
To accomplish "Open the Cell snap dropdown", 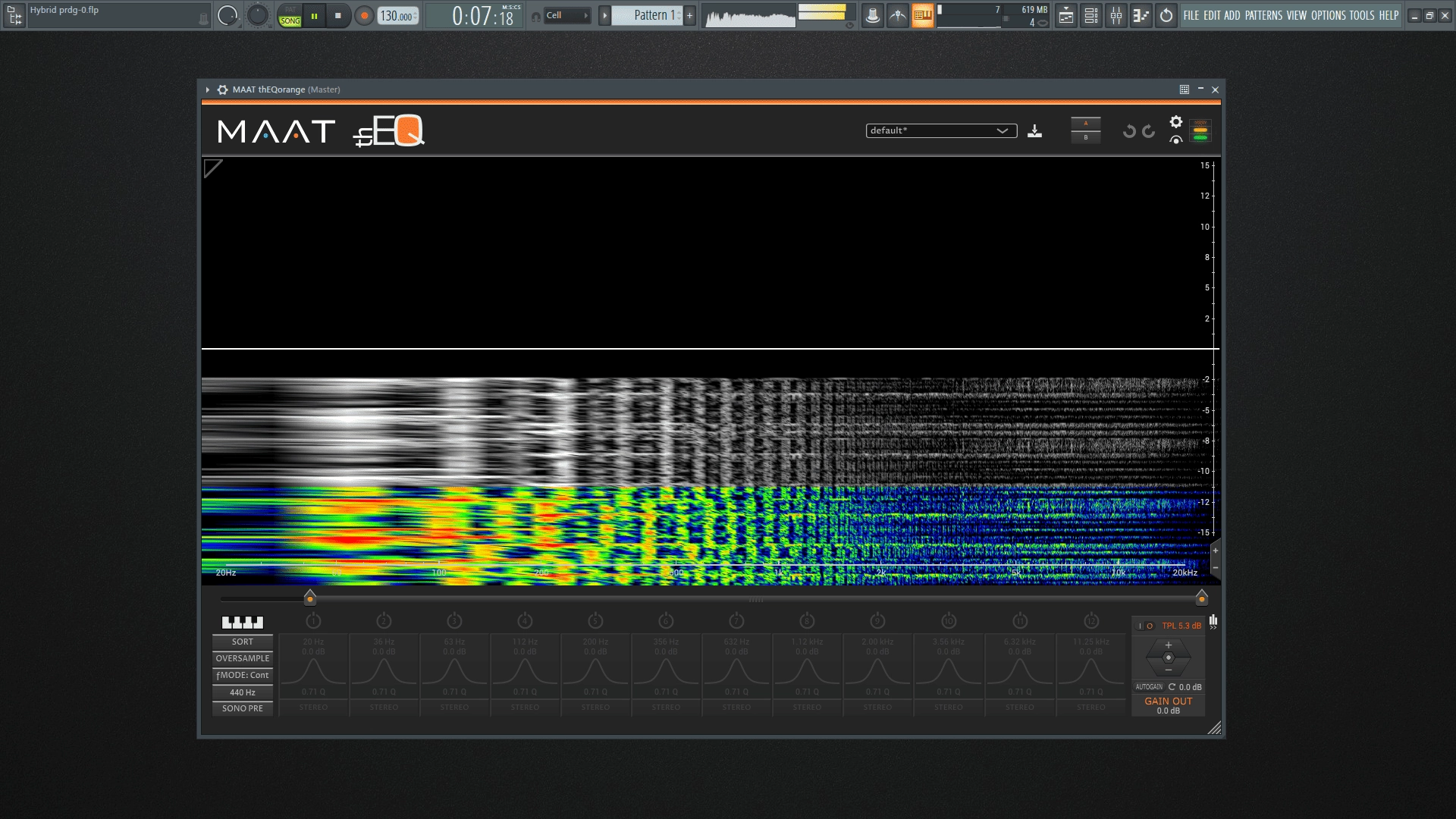I will [x=567, y=15].
